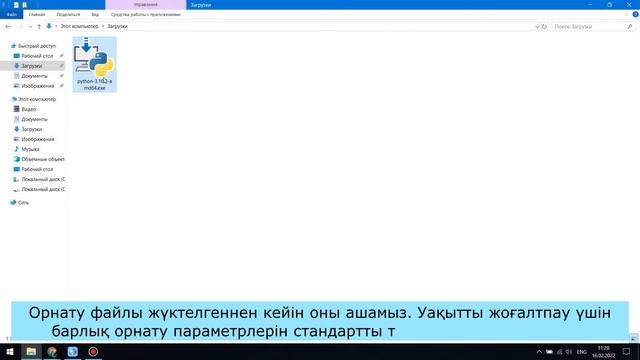This screenshot has width=640, height=360.
Task: Refresh the current folder view
Action: click(x=544, y=27)
